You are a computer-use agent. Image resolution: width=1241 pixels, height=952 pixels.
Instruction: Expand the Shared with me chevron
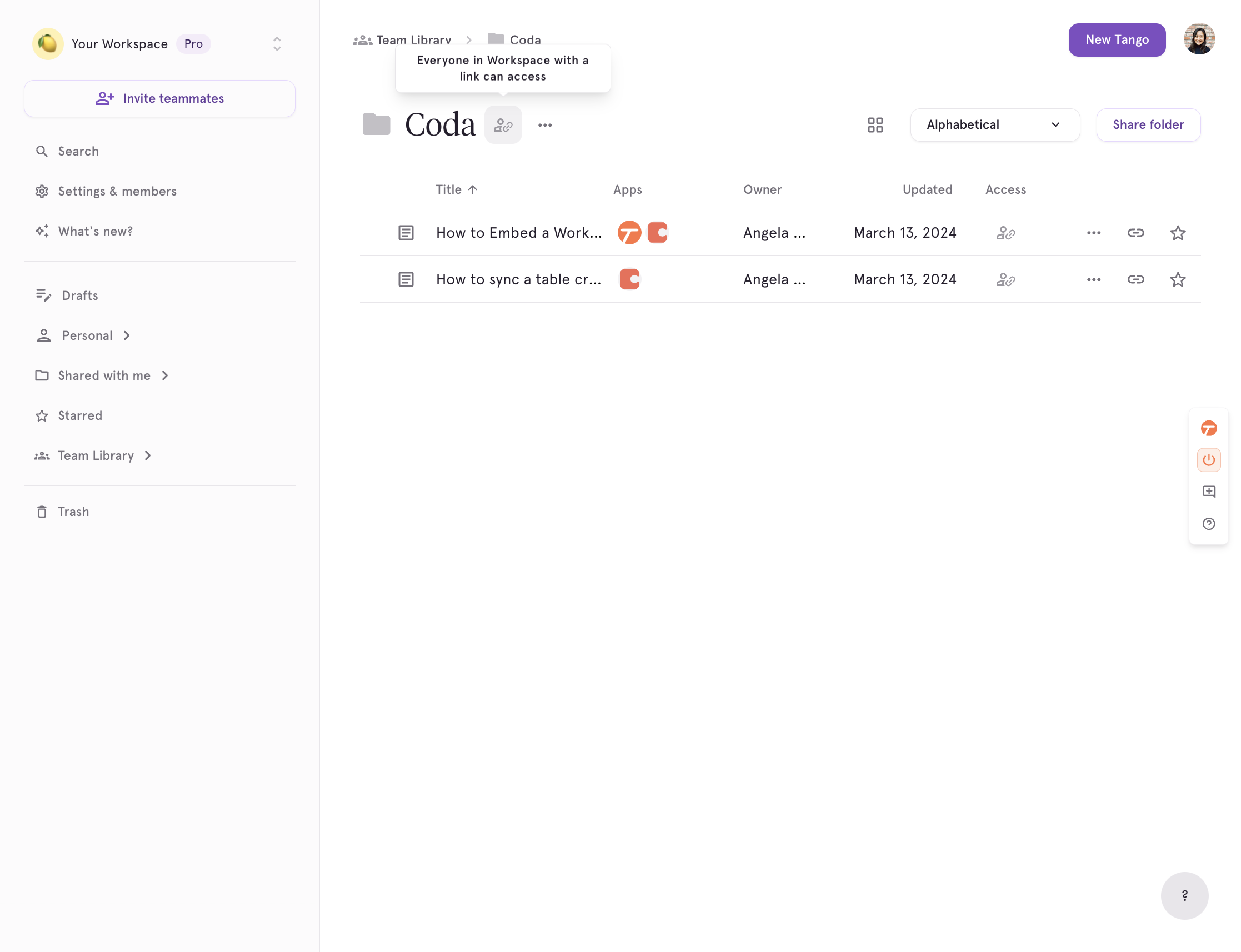pos(165,375)
